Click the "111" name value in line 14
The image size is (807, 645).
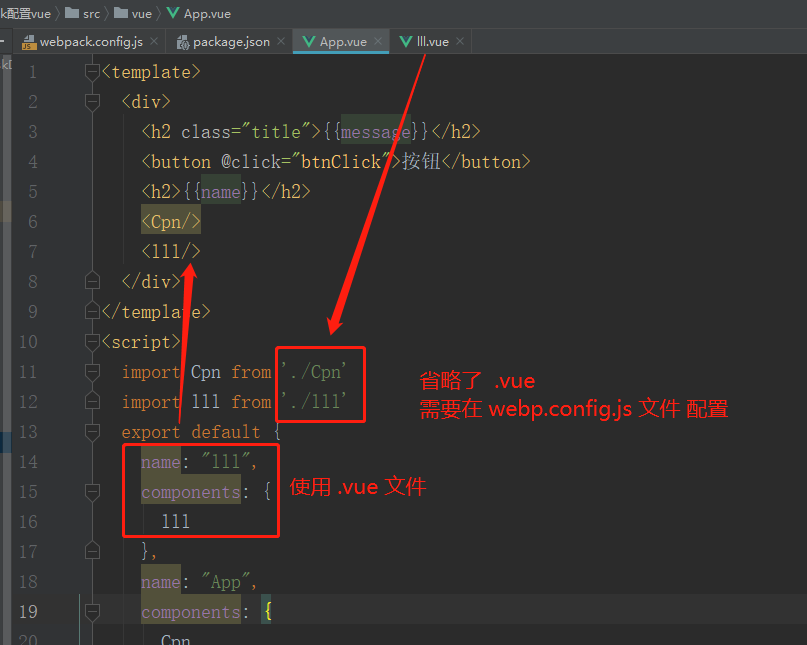(x=226, y=461)
